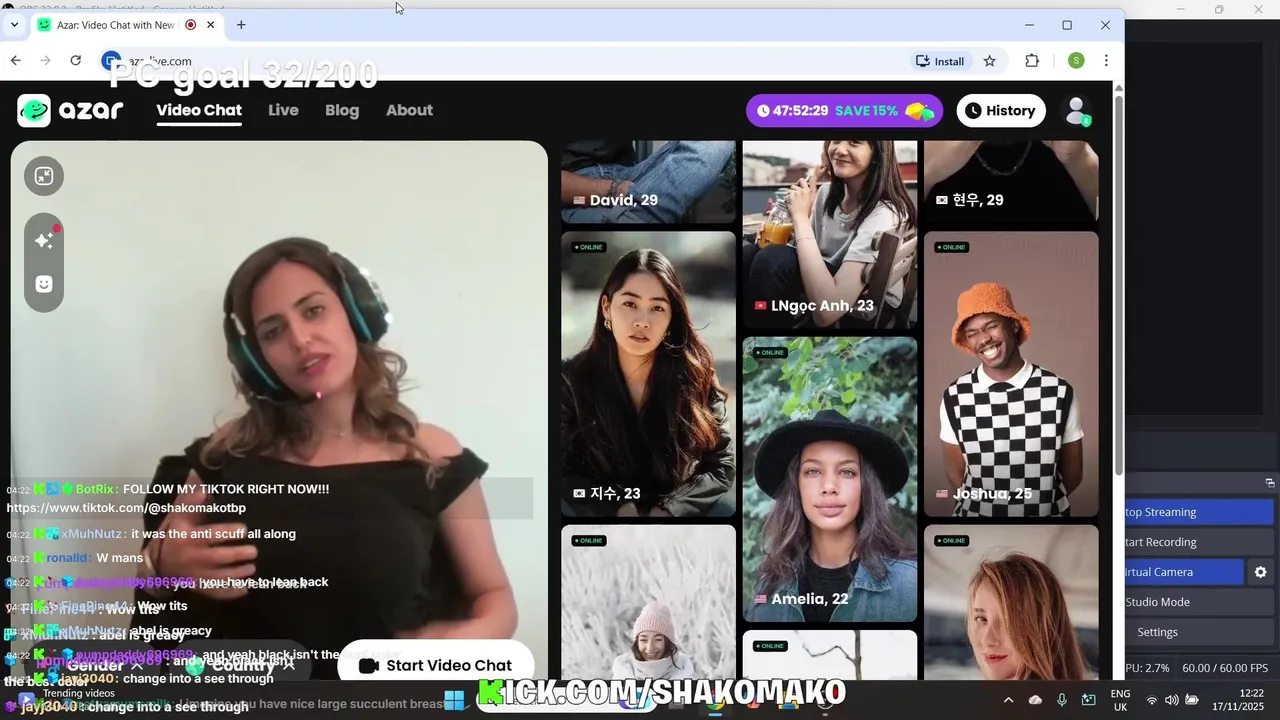Viewport: 1280px width, 720px height.
Task: Open the taskbar volume control
Action: tap(1172, 700)
